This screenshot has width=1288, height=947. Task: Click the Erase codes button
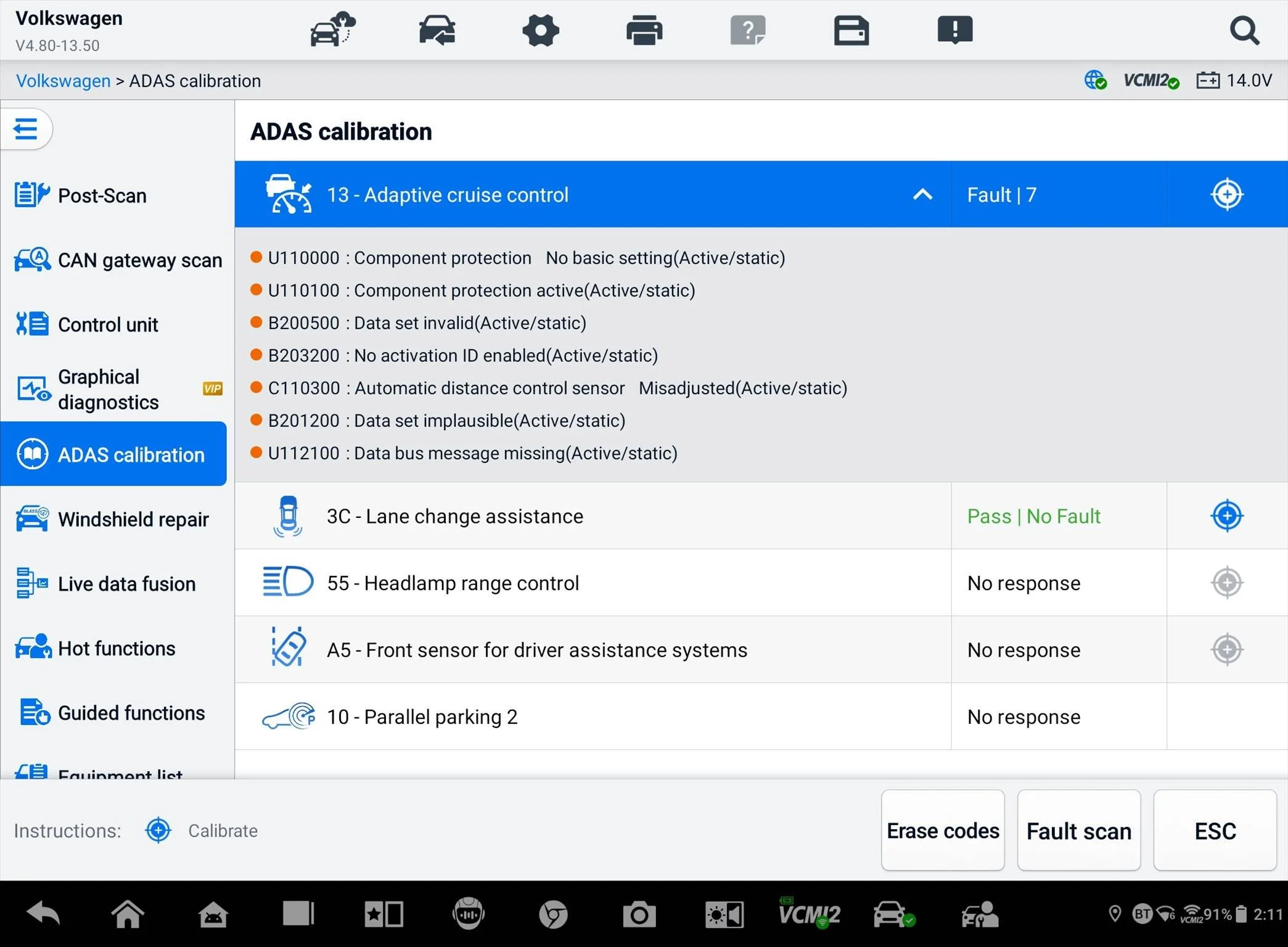[x=943, y=830]
